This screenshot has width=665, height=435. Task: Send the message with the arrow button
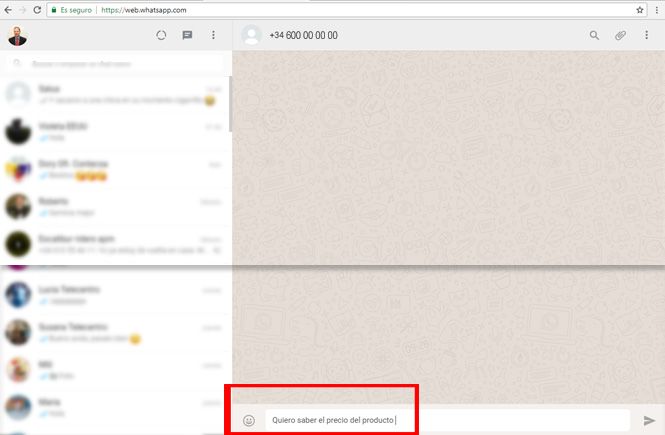click(x=649, y=420)
